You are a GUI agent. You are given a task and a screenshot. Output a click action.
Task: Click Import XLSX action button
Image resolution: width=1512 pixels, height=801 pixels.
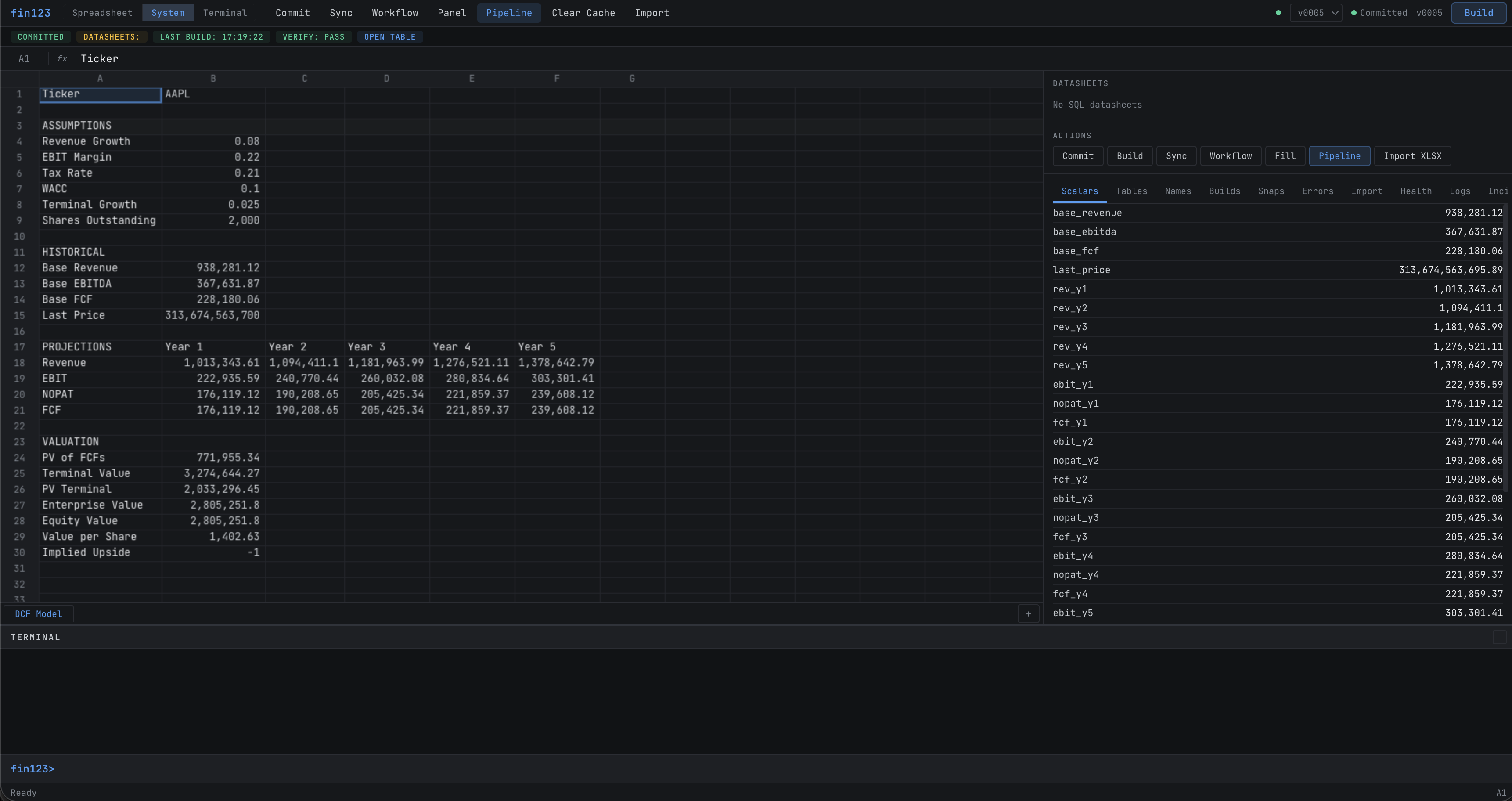(1411, 156)
